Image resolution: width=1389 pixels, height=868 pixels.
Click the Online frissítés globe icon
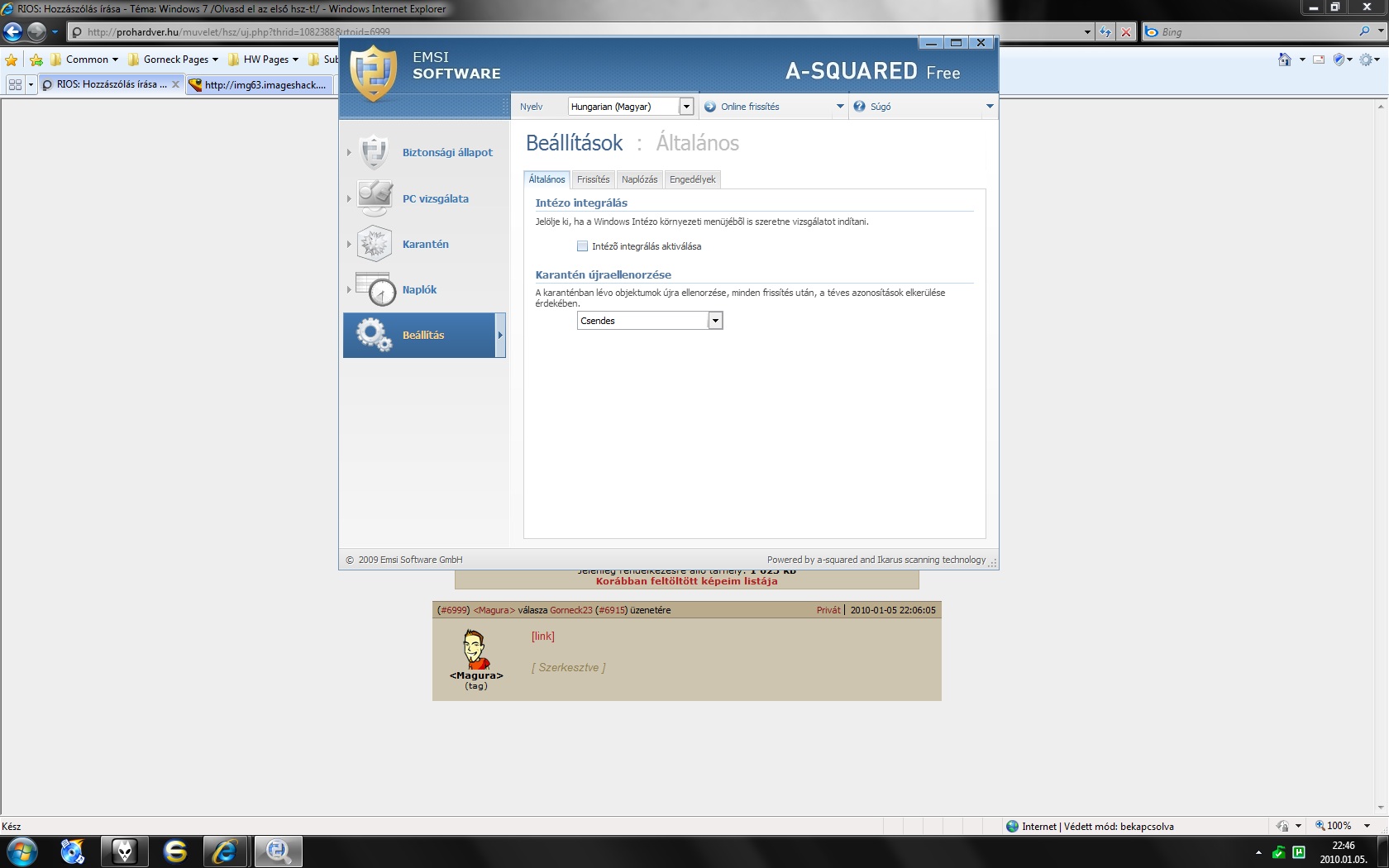click(x=710, y=107)
